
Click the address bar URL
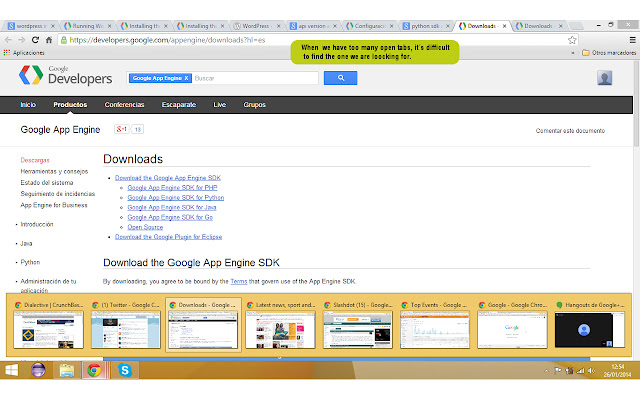pos(167,40)
